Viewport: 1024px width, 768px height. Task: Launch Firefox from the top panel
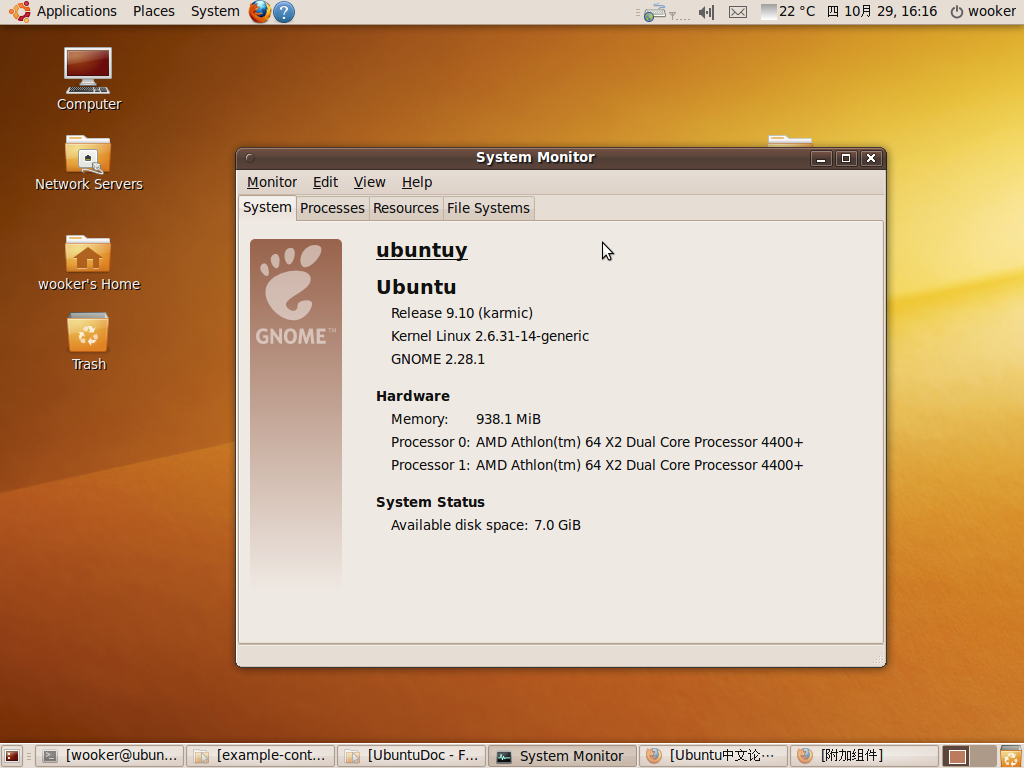click(259, 12)
